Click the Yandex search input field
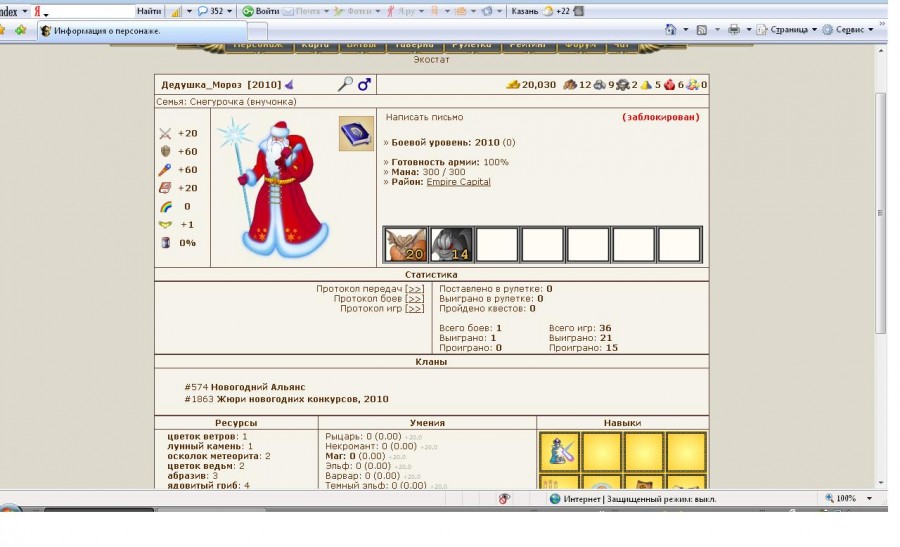Viewport: 900px width, 547px height. [83, 11]
